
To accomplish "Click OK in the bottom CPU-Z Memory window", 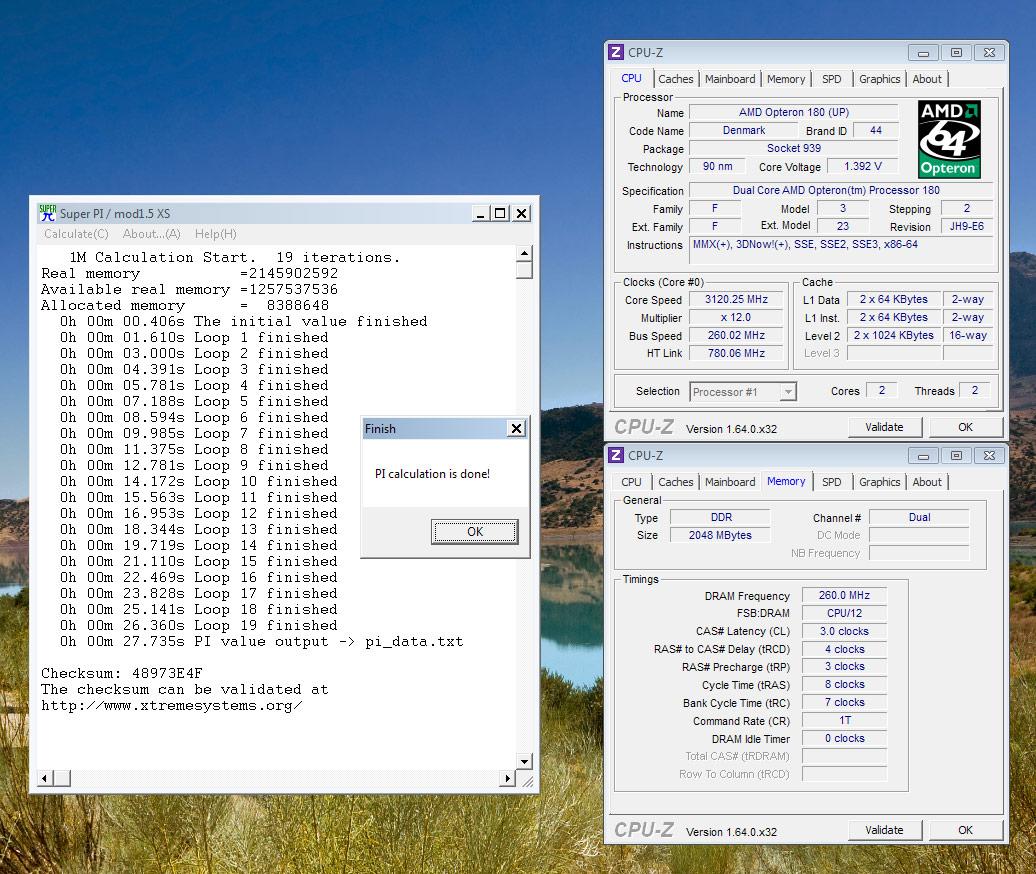I will 965,830.
